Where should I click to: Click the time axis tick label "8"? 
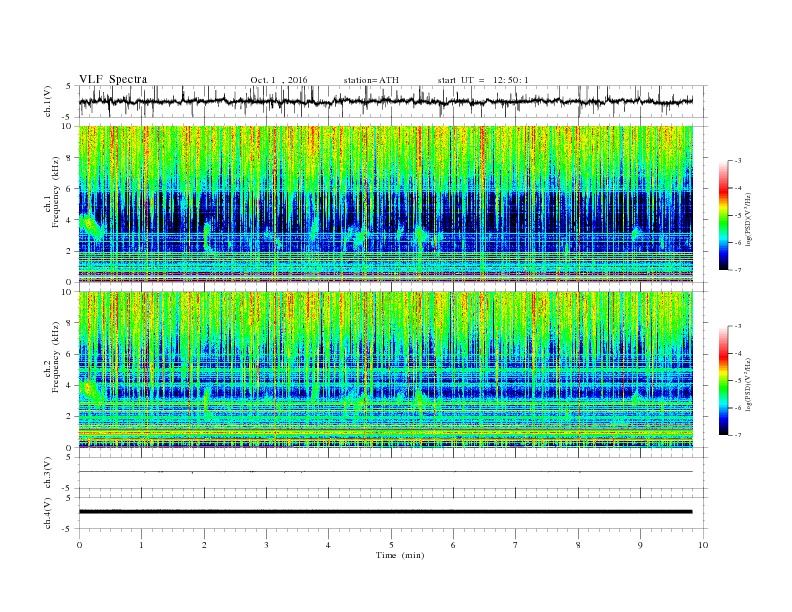[x=578, y=545]
